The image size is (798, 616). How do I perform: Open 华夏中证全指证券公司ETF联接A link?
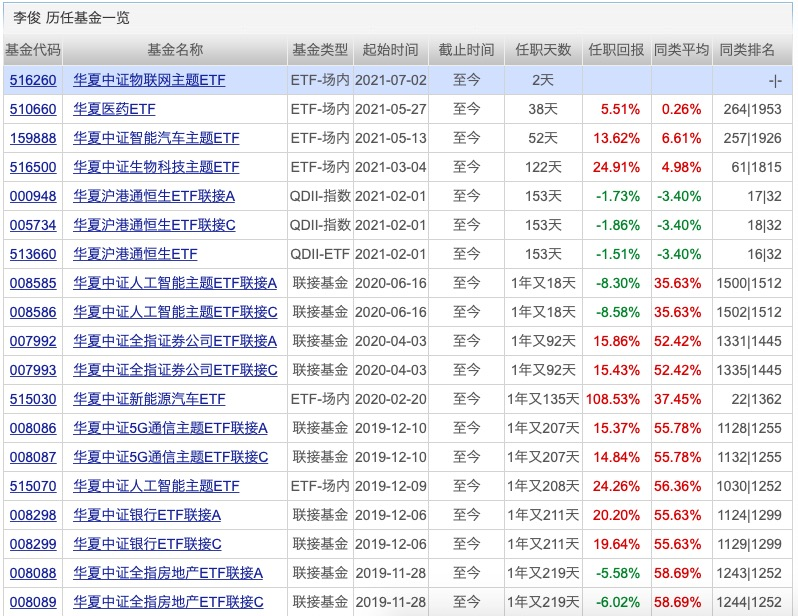[x=175, y=342]
